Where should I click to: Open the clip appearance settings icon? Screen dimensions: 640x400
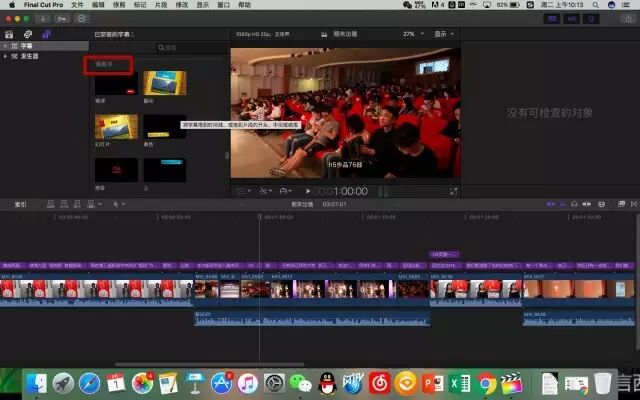point(601,204)
